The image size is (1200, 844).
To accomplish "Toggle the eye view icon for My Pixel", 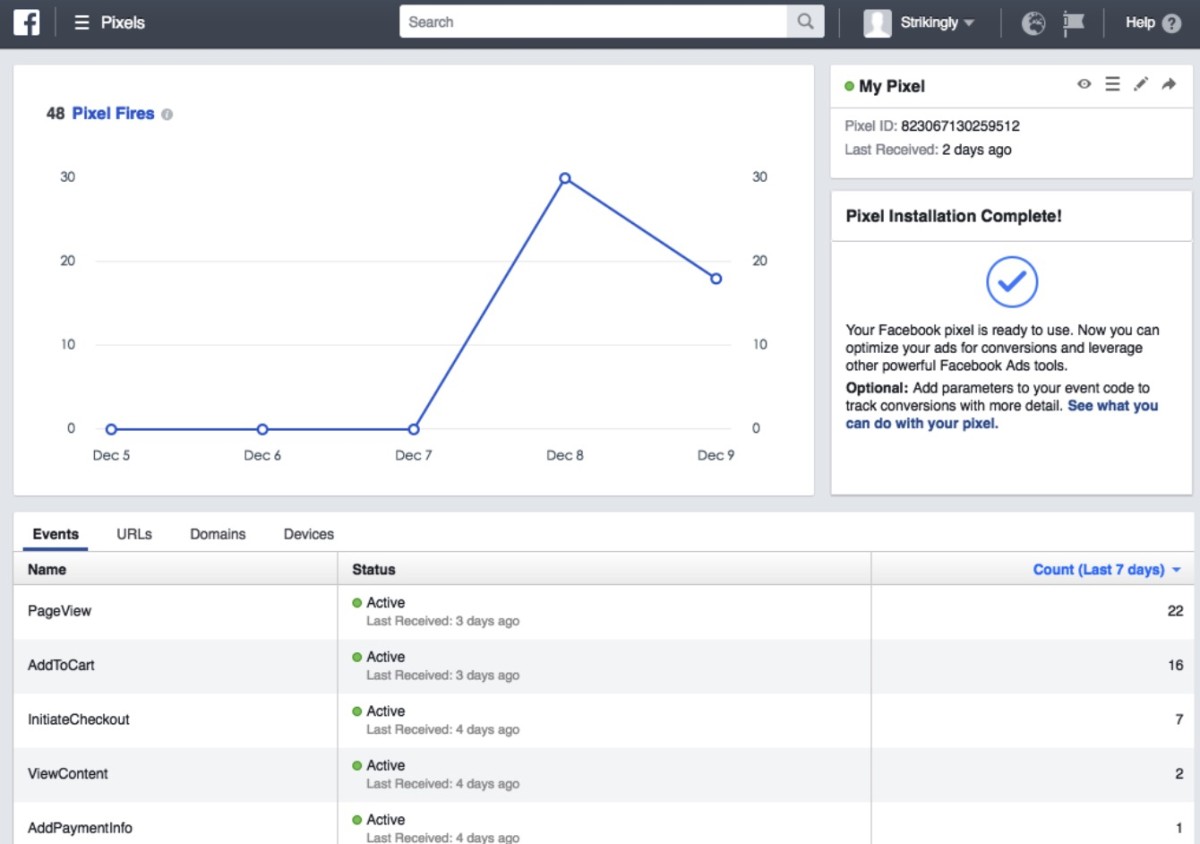I will coord(1084,85).
